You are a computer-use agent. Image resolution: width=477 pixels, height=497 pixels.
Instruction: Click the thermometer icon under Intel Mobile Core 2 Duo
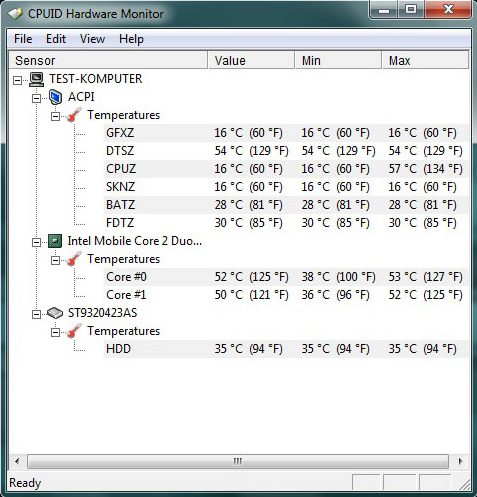click(74, 259)
